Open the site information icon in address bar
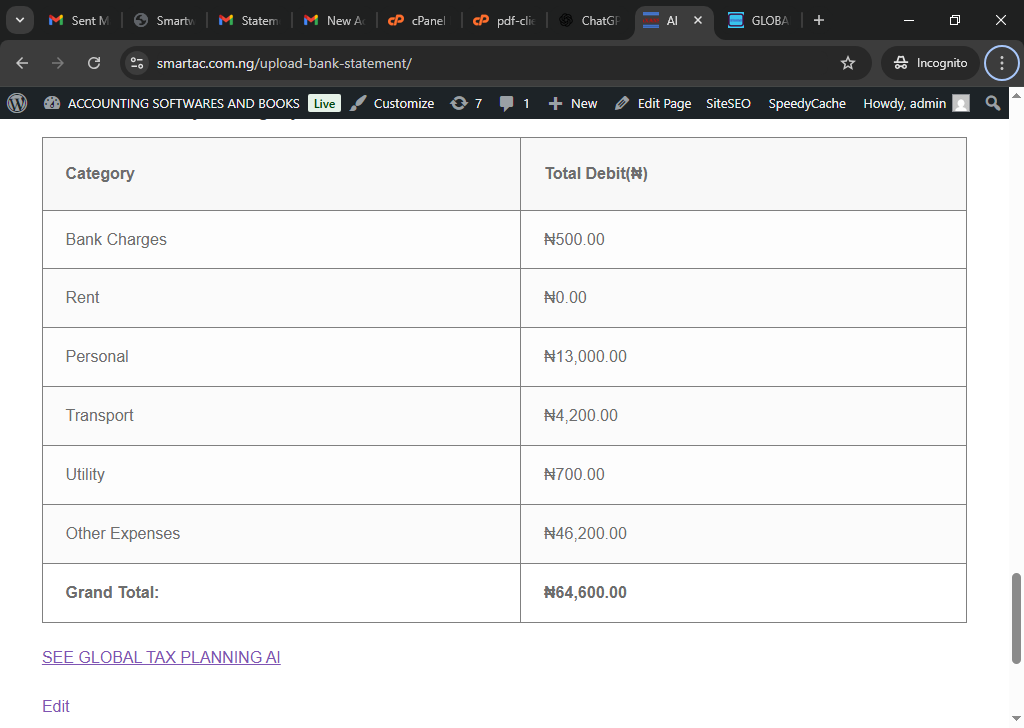Viewport: 1024px width, 728px height. click(138, 63)
